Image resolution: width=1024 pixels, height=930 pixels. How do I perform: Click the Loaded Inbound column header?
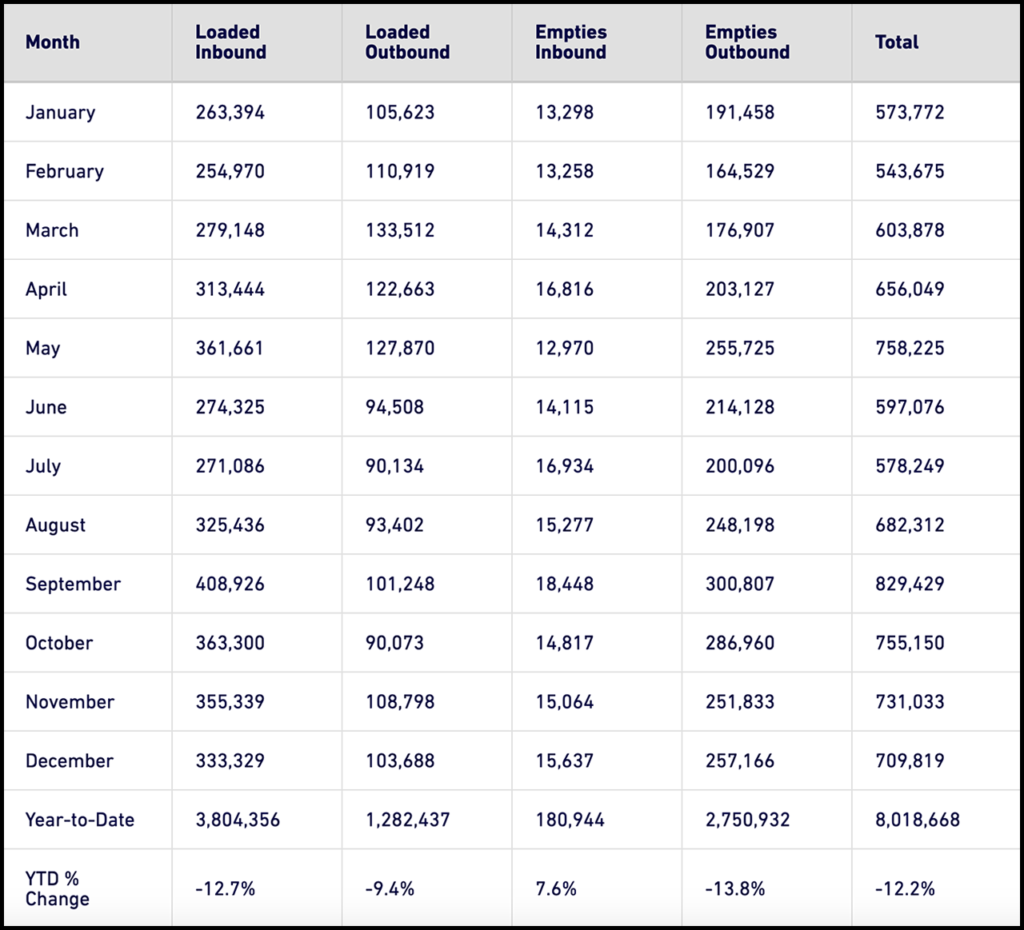230,42
